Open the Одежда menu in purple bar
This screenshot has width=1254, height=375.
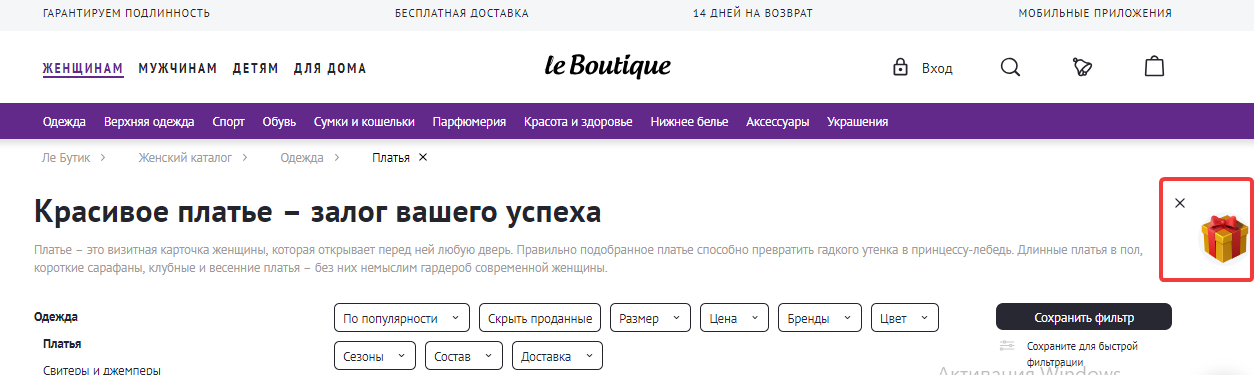coord(64,122)
